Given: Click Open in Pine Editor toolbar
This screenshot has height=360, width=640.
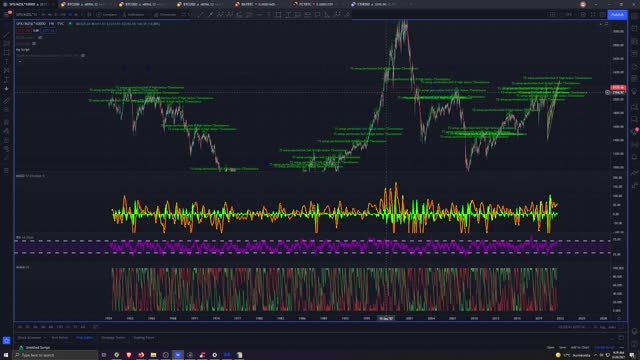Looking at the screenshot, I should click(551, 348).
